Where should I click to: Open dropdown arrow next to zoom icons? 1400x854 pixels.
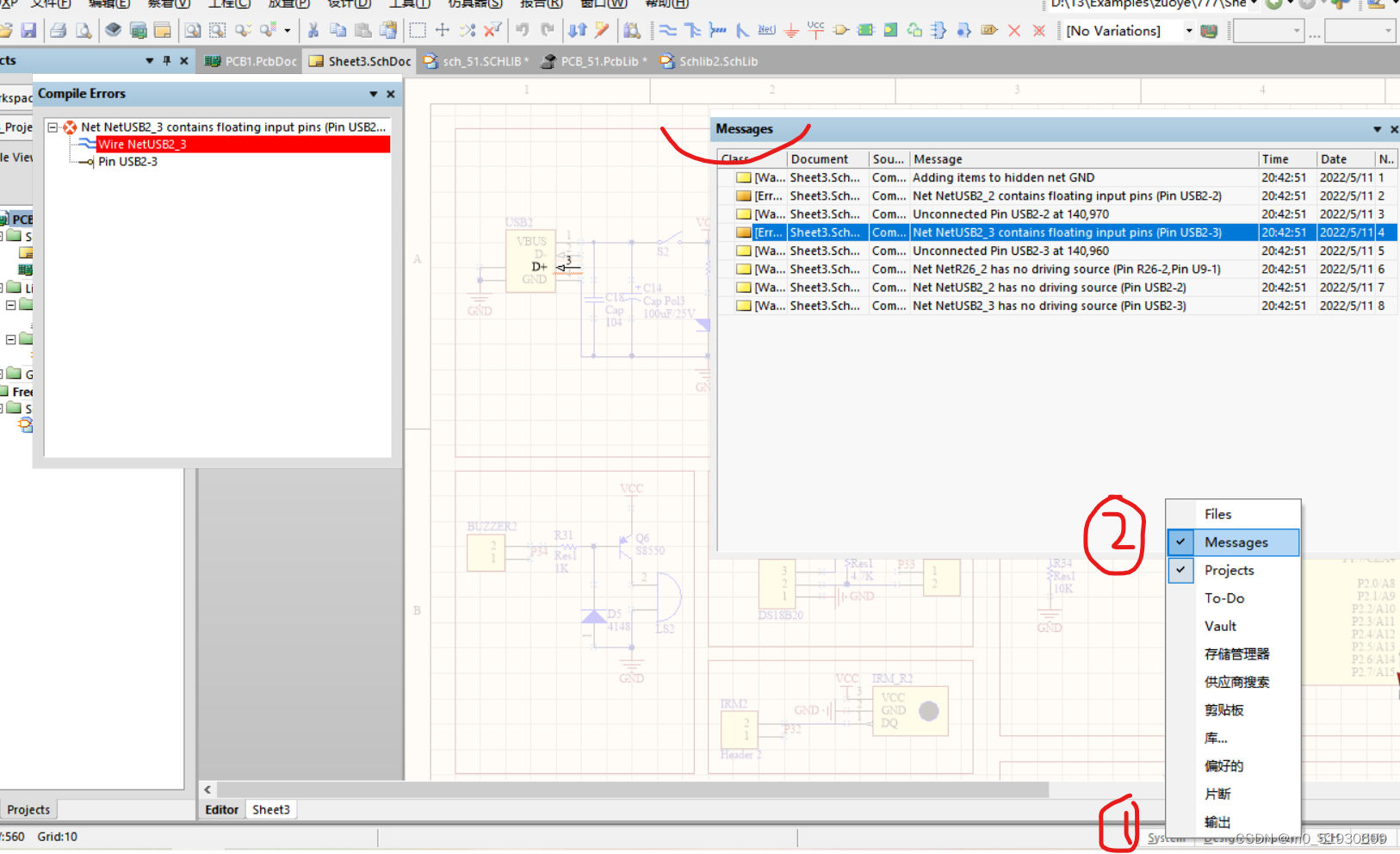[x=287, y=31]
